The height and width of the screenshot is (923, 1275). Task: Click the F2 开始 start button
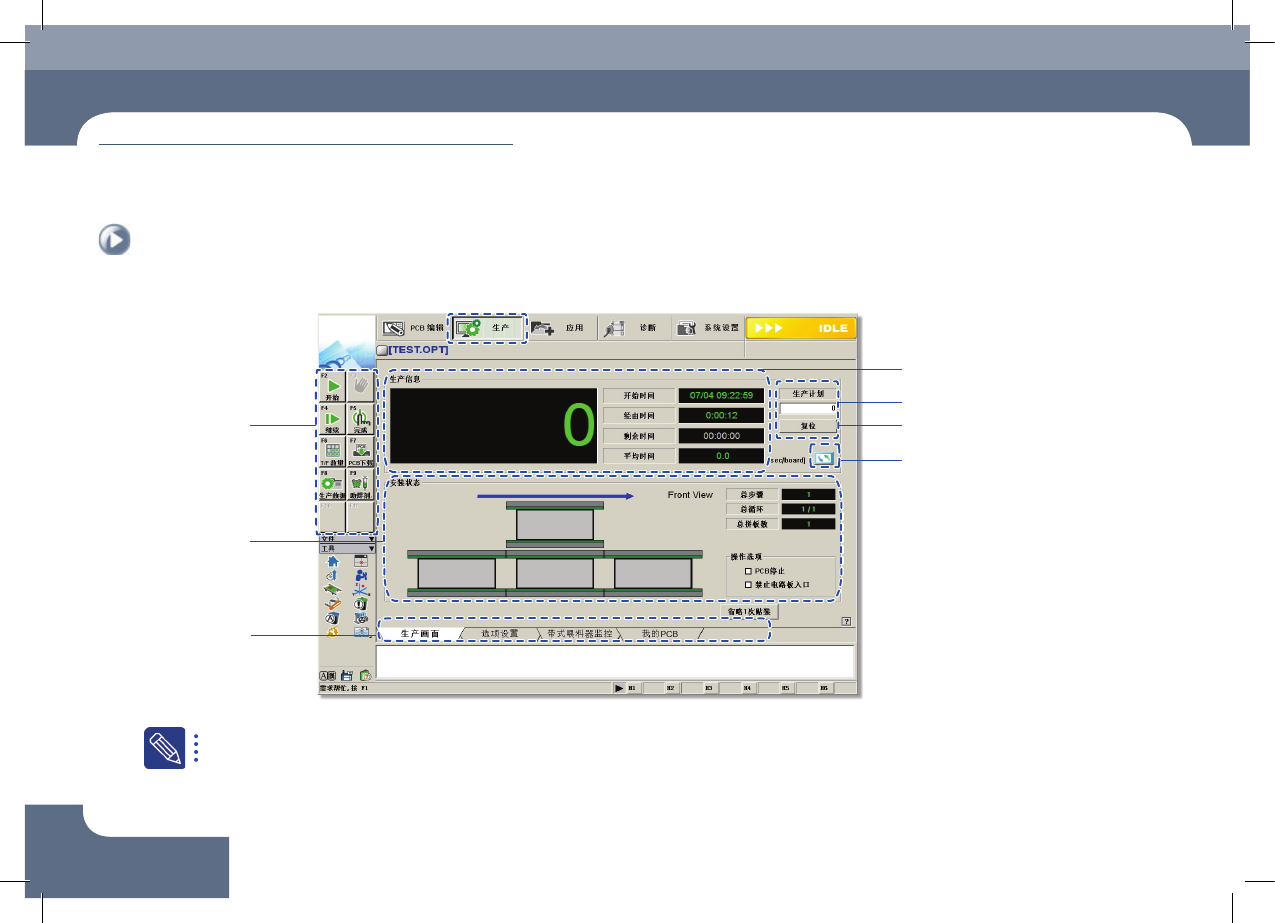coord(333,386)
